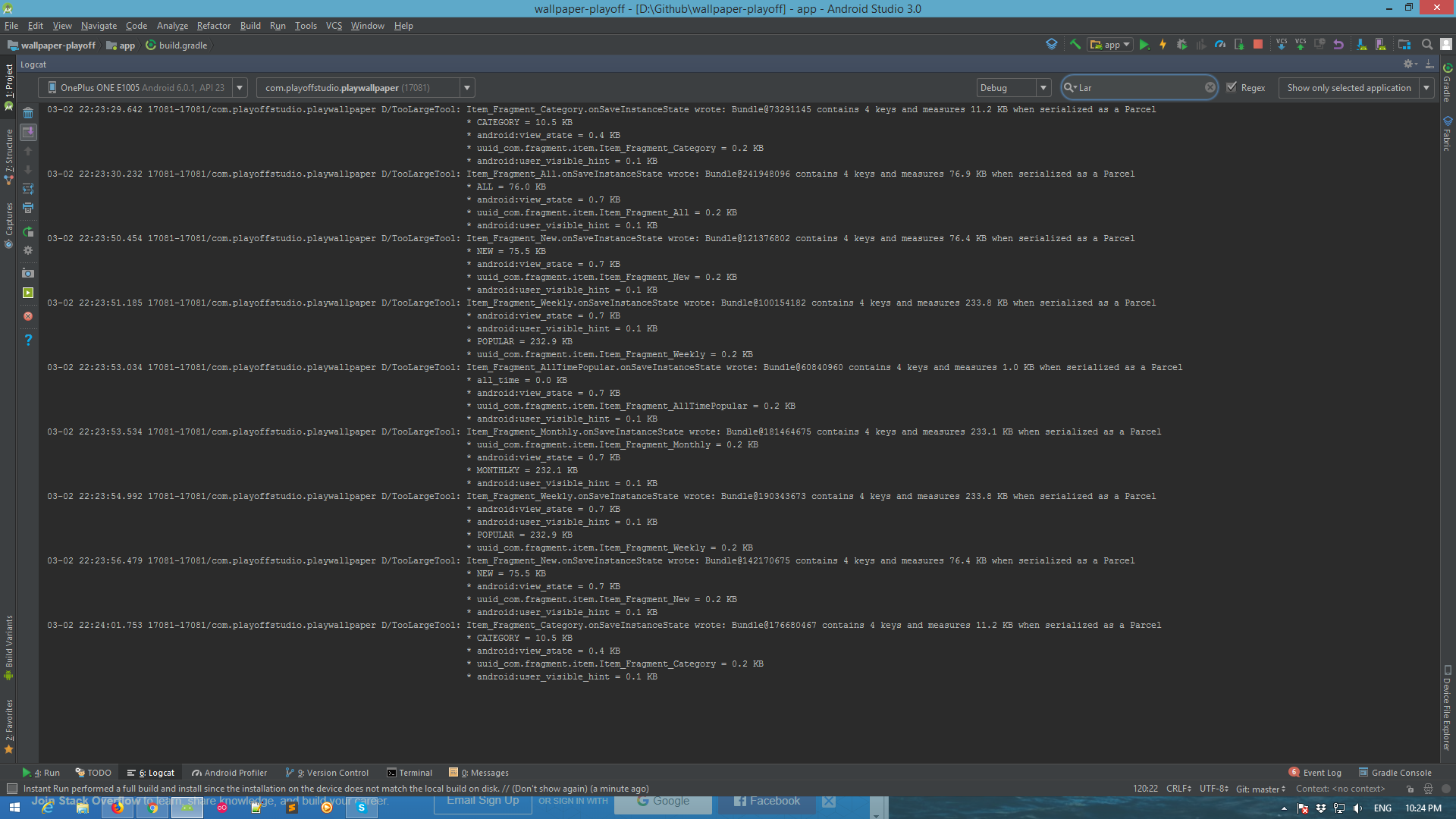This screenshot has height=819, width=1456.
Task: Open the Debug log level dropdown
Action: click(1043, 87)
